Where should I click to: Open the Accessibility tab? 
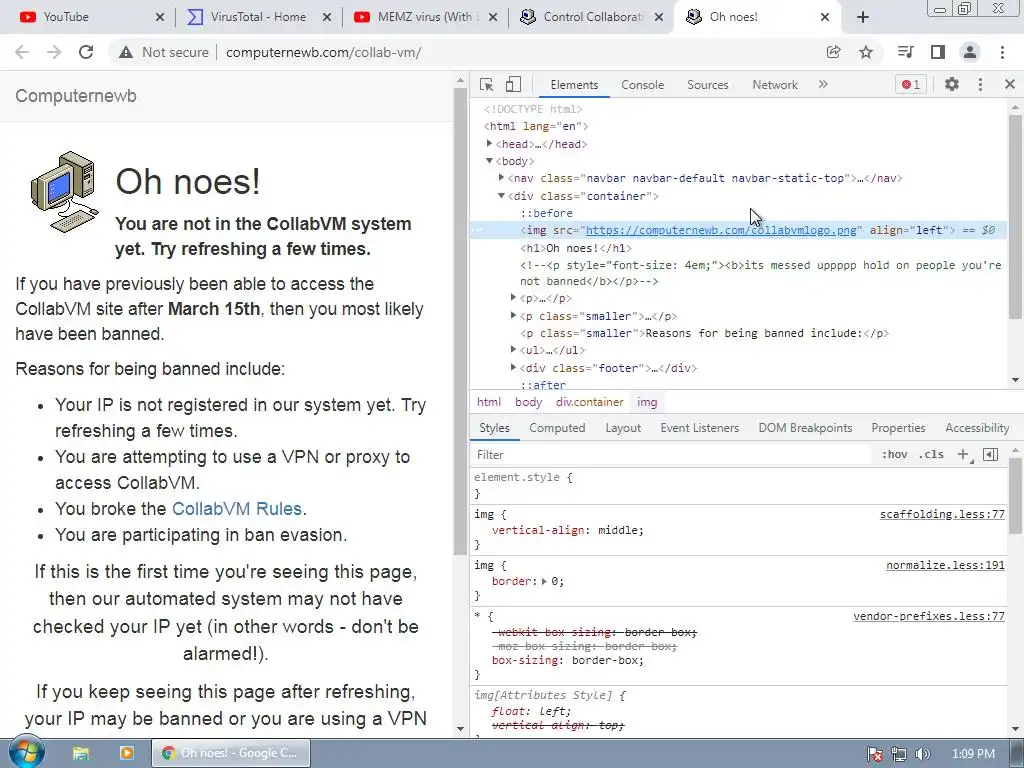coord(977,428)
